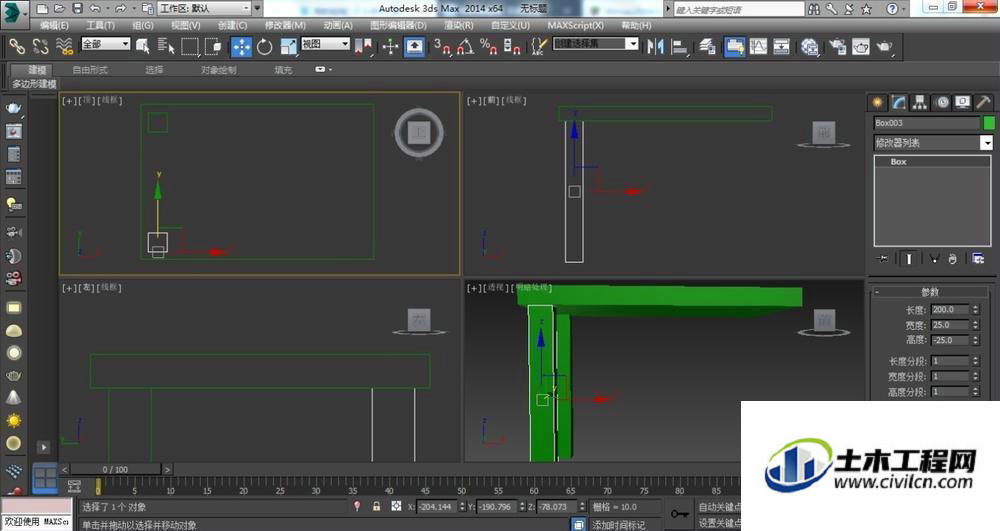The image size is (1000, 531).
Task: Switch to the Modify panel tab
Action: (899, 102)
